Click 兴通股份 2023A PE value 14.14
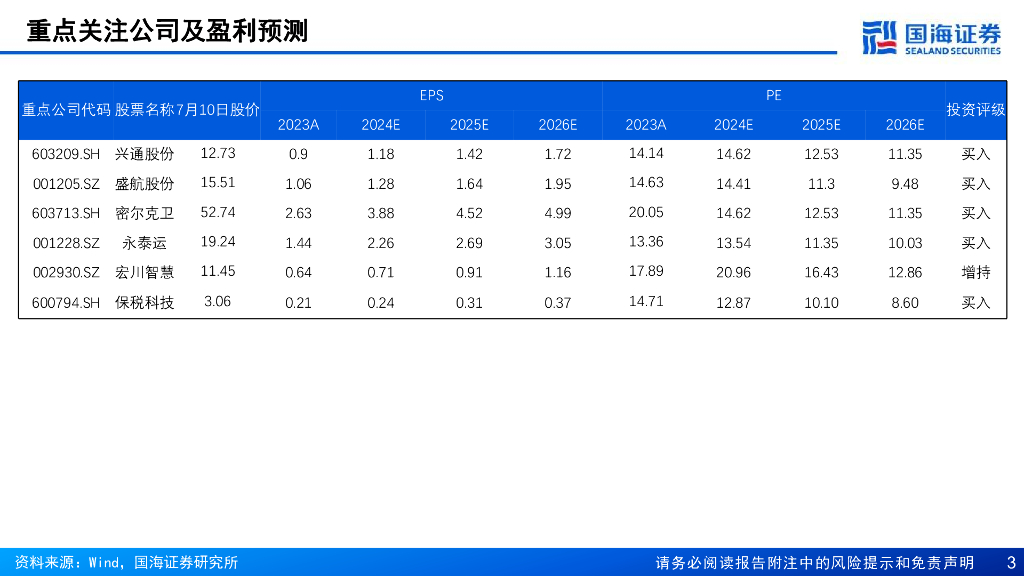The width and height of the screenshot is (1024, 576). point(646,153)
